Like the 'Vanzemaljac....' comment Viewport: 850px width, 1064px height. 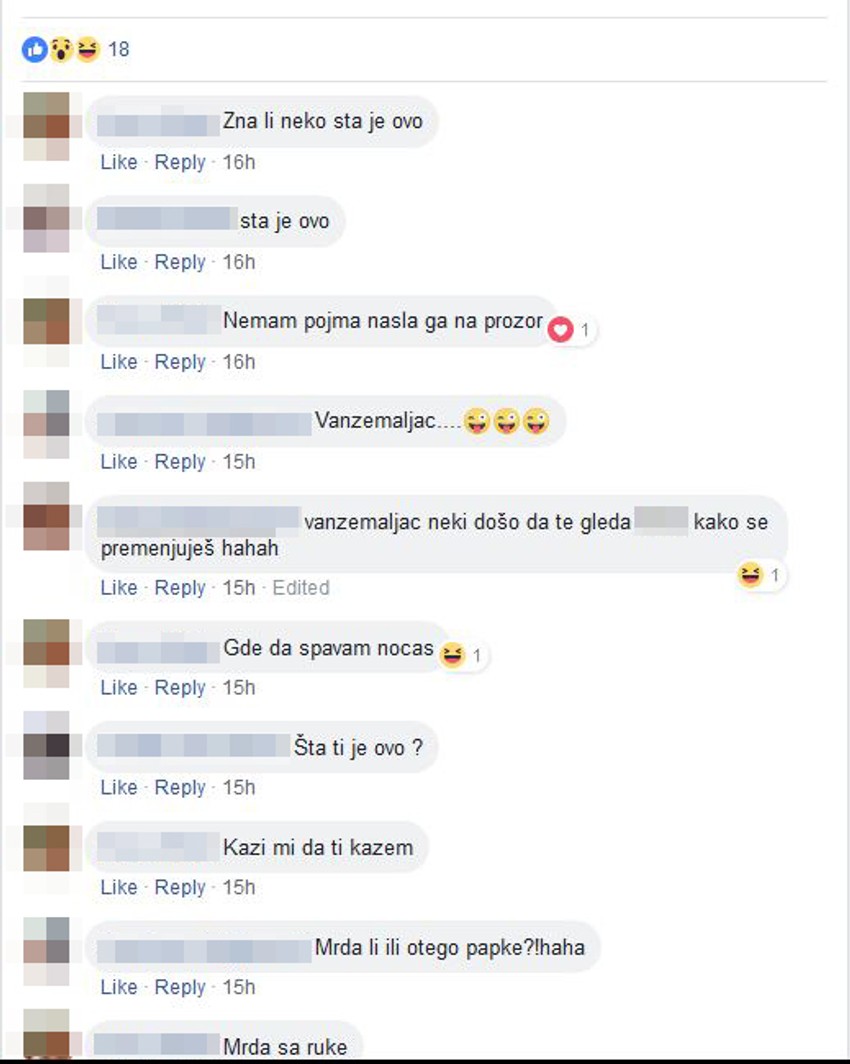click(x=119, y=461)
